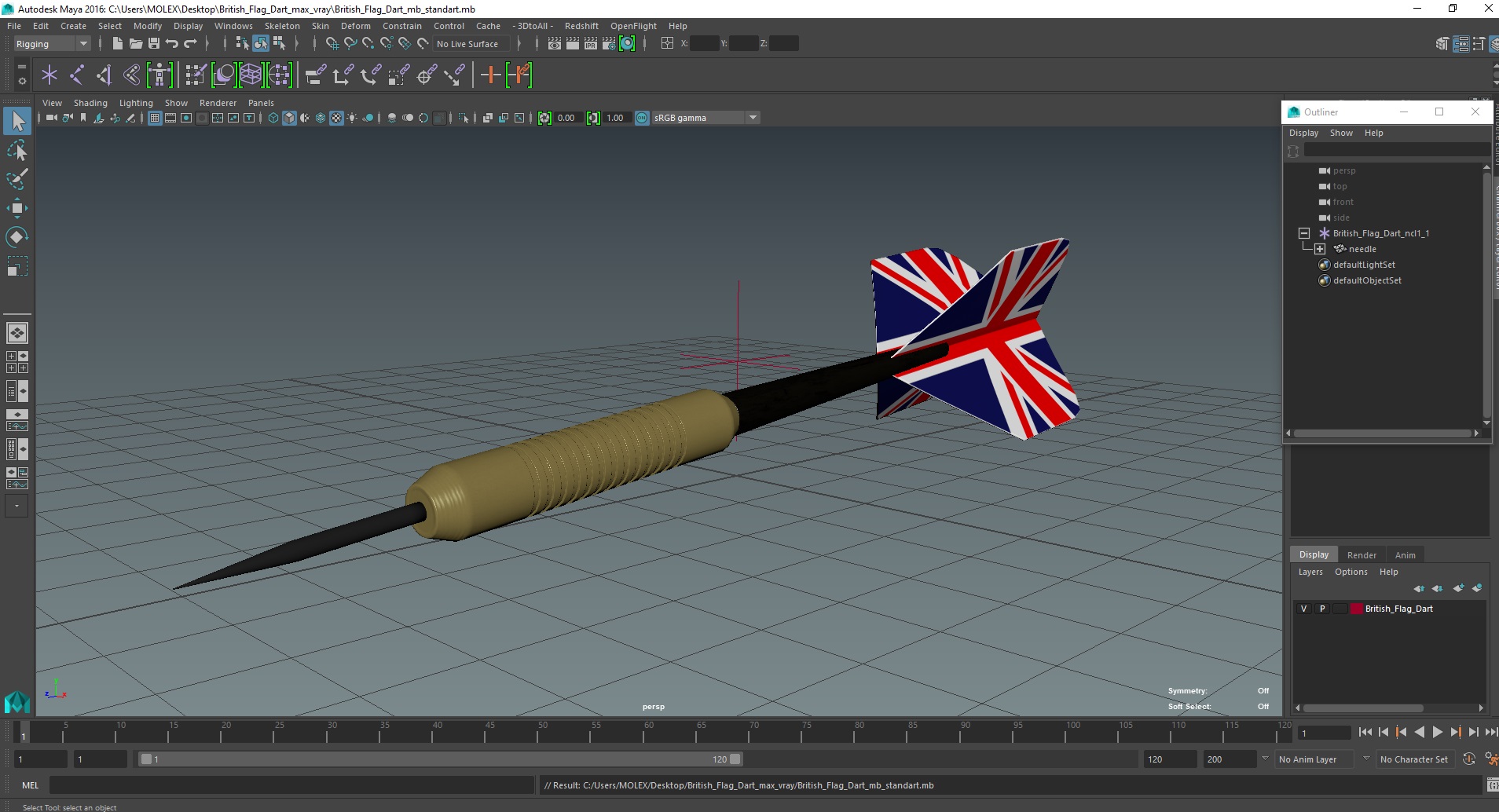The image size is (1499, 812).
Task: Select defaultLightSet in the Outliner
Action: [x=1364, y=265]
